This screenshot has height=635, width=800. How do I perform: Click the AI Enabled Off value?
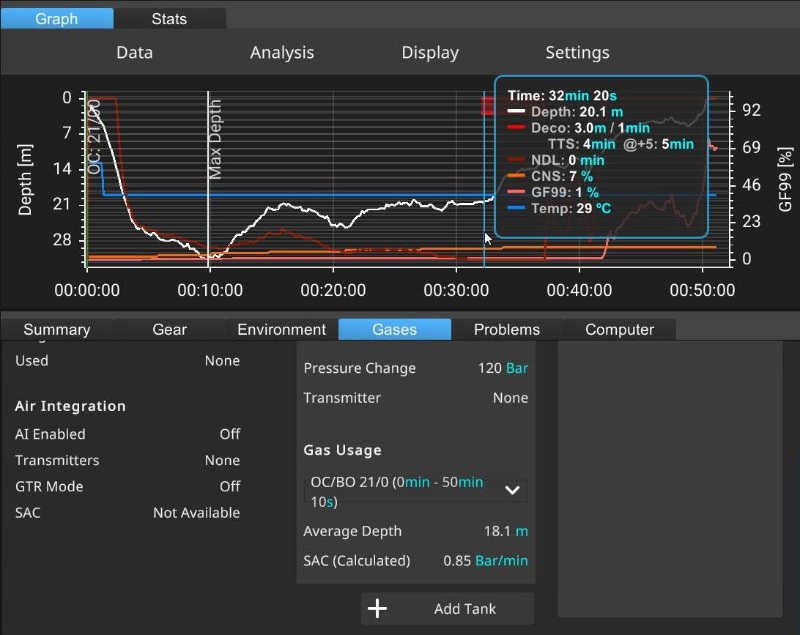230,434
